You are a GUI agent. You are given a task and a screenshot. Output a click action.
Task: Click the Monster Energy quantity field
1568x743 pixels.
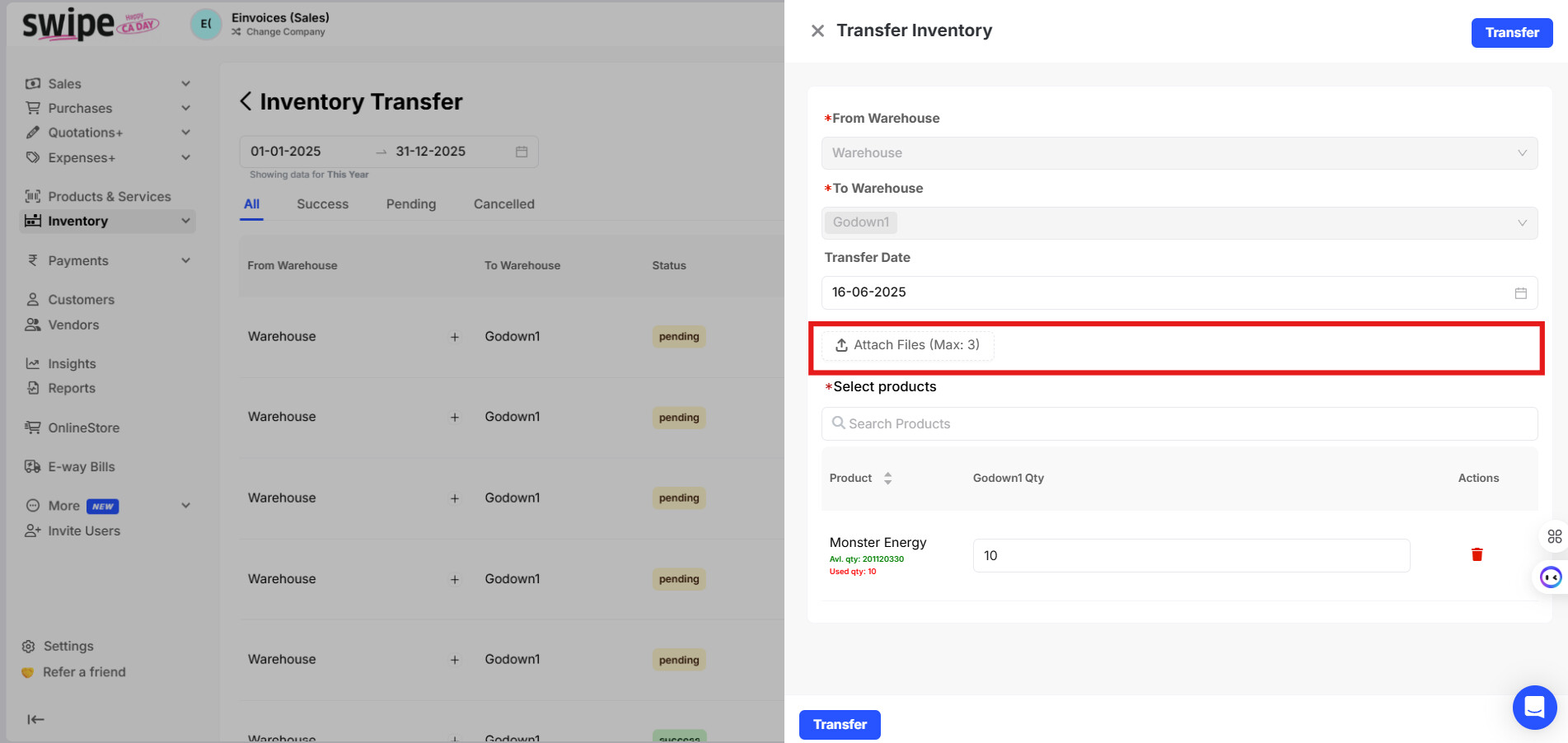tap(1191, 555)
